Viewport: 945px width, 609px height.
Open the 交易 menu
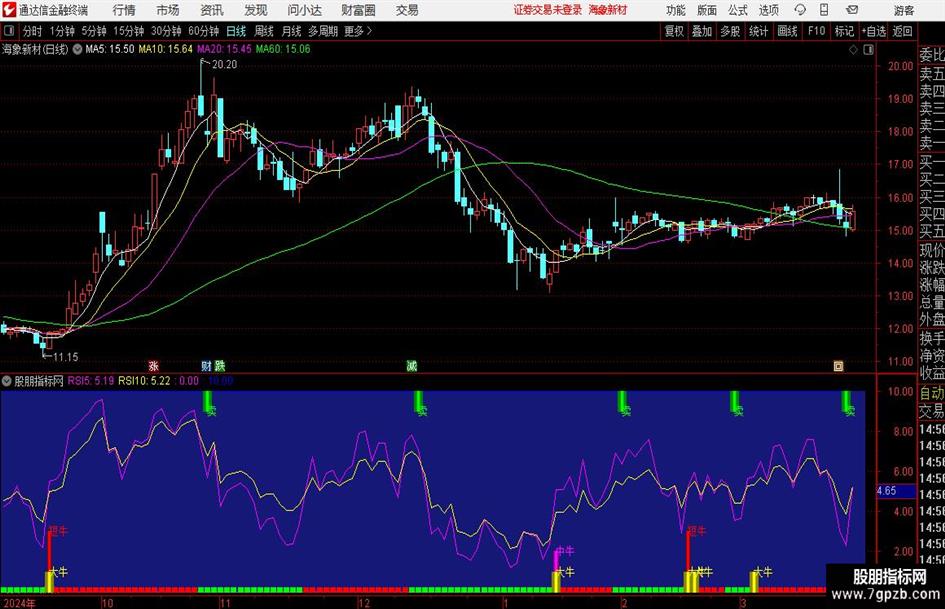click(x=407, y=10)
